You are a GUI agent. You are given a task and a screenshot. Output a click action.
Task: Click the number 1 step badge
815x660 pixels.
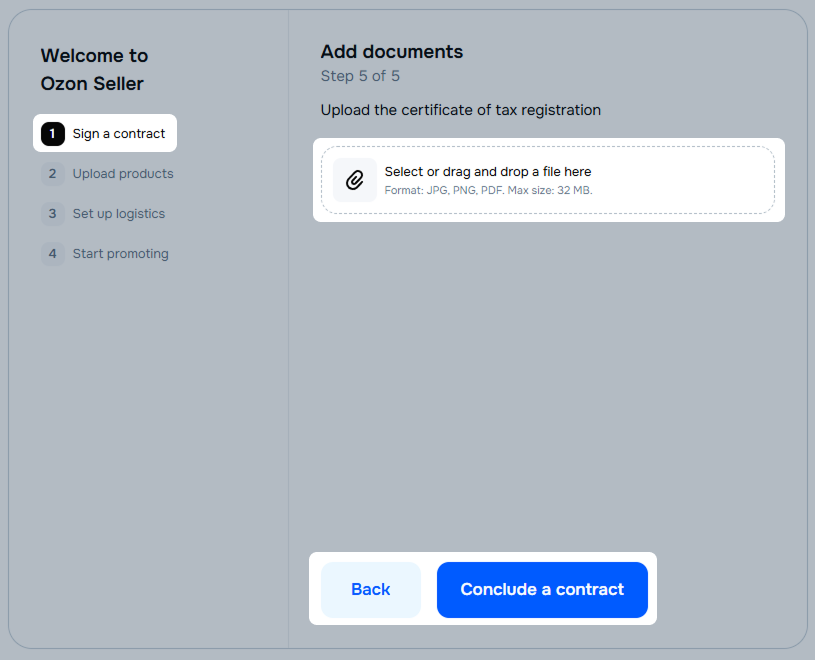(x=52, y=134)
